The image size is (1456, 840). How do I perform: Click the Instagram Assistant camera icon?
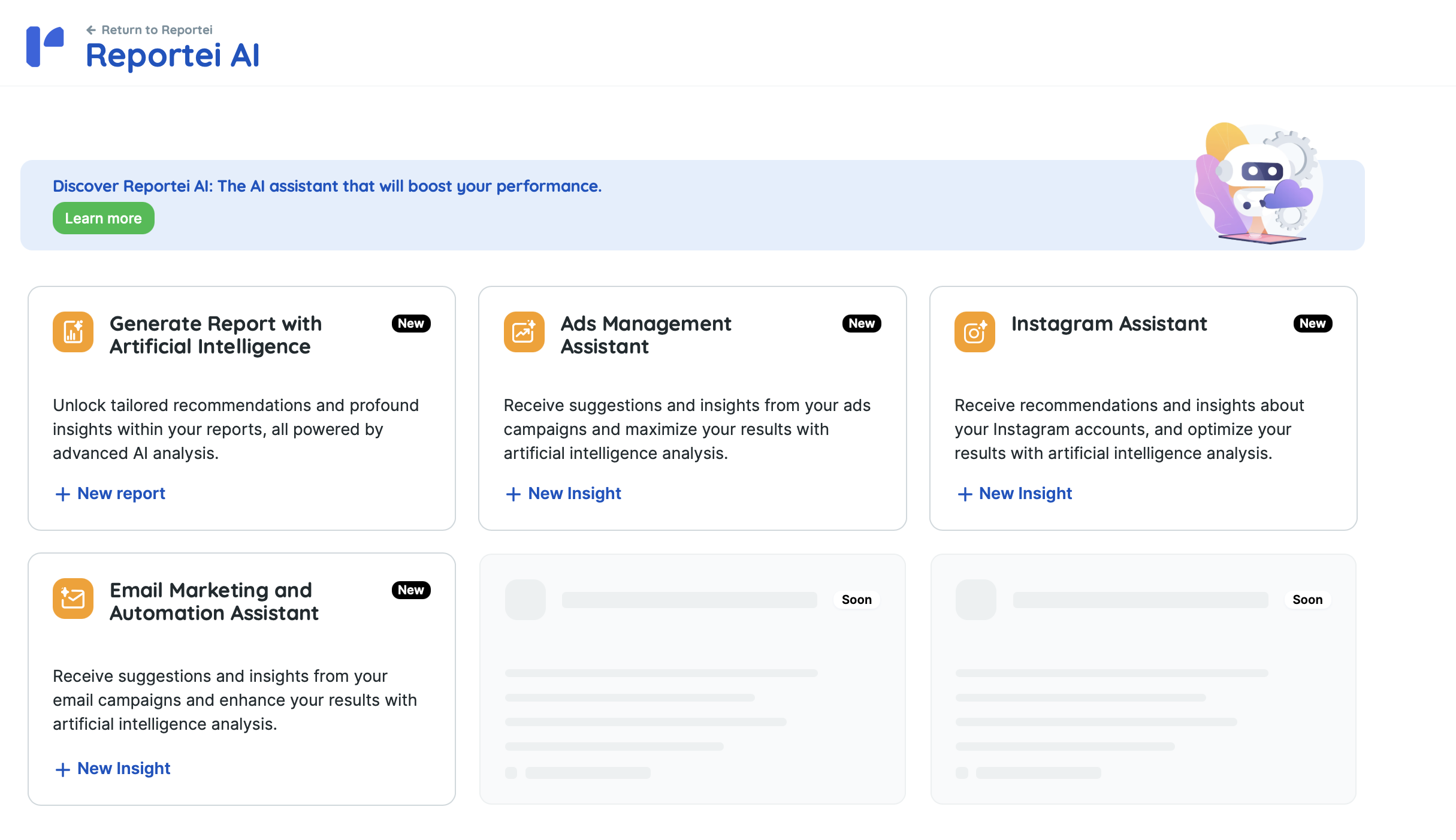pyautogui.click(x=974, y=332)
